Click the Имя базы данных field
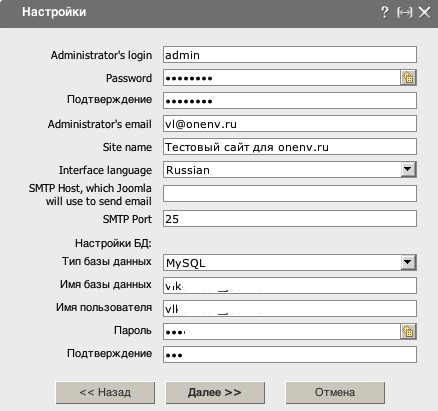438x411 pixels. (290, 286)
